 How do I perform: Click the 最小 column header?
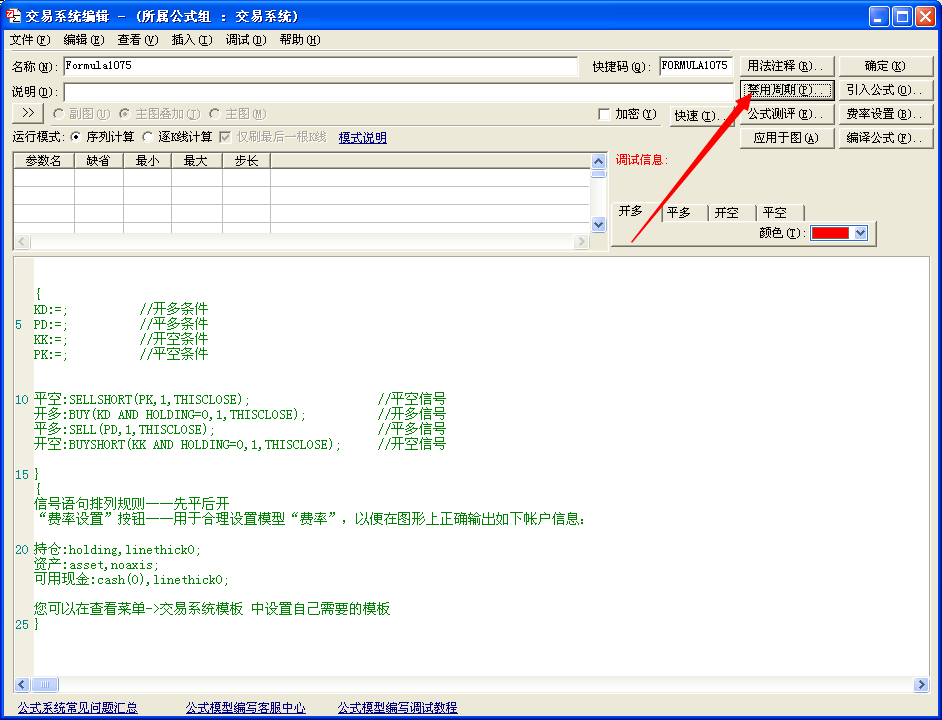[147, 161]
